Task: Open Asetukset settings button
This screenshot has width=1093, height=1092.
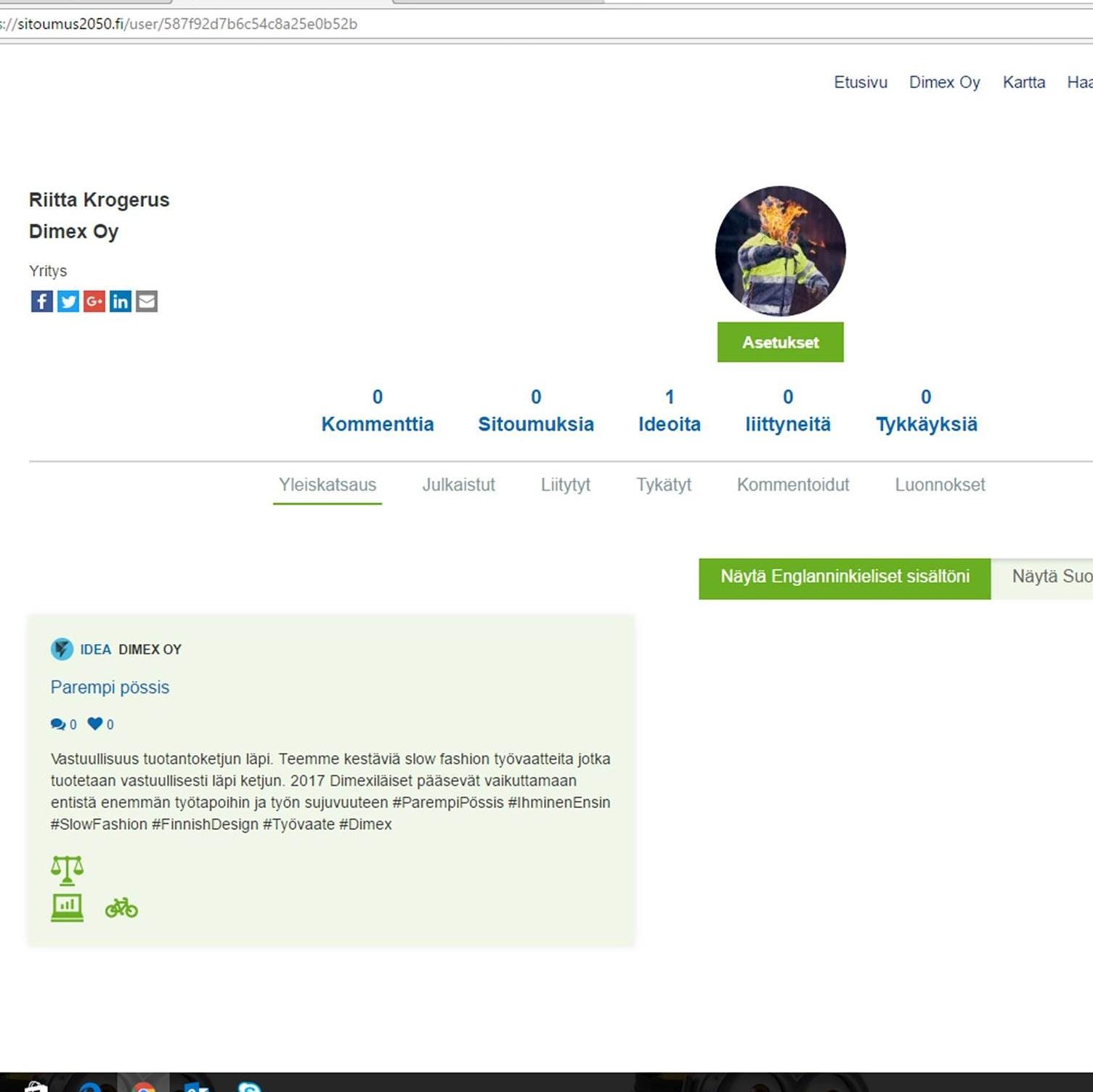Action: [780, 342]
